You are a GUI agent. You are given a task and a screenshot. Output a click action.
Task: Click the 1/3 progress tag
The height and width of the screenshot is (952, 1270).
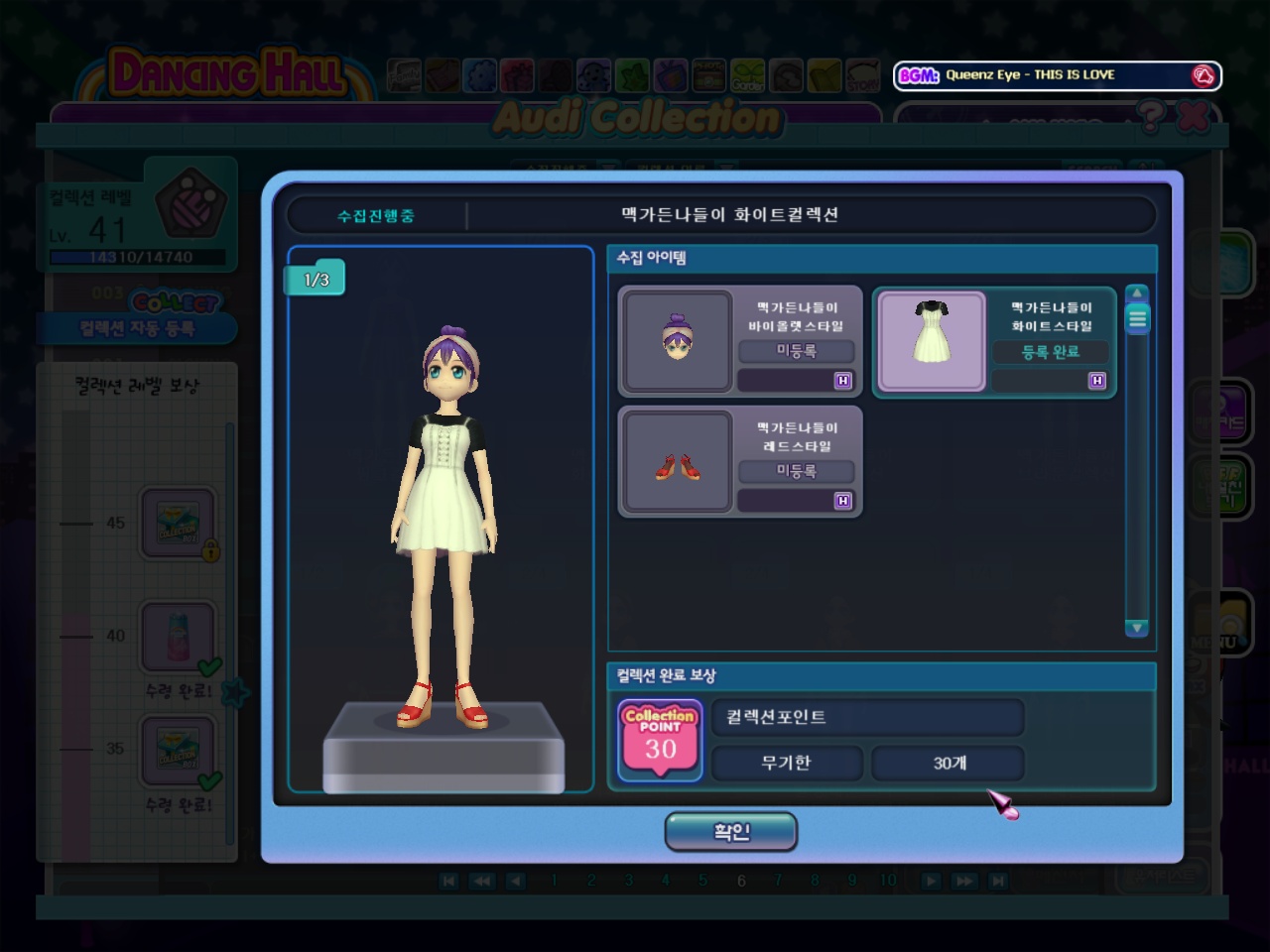(316, 281)
